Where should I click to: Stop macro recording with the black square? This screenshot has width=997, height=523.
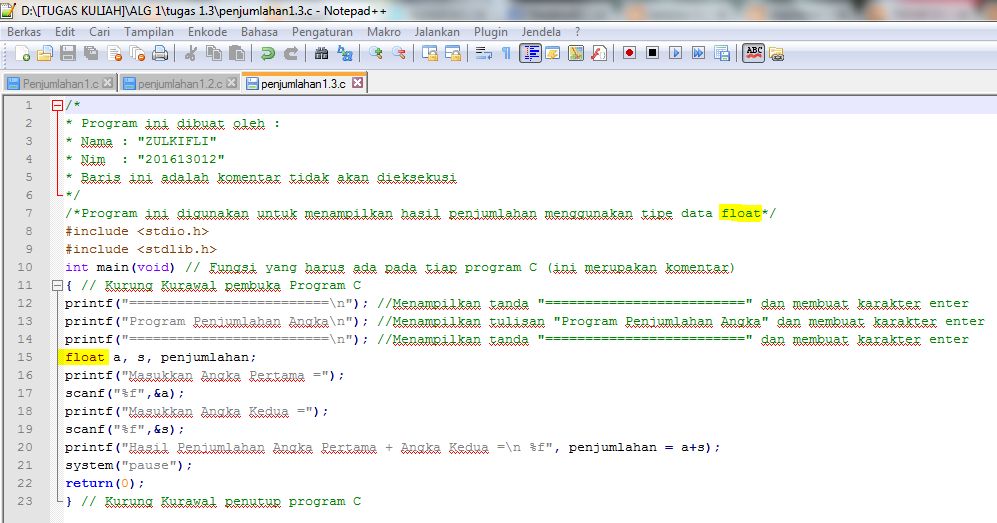tap(652, 53)
